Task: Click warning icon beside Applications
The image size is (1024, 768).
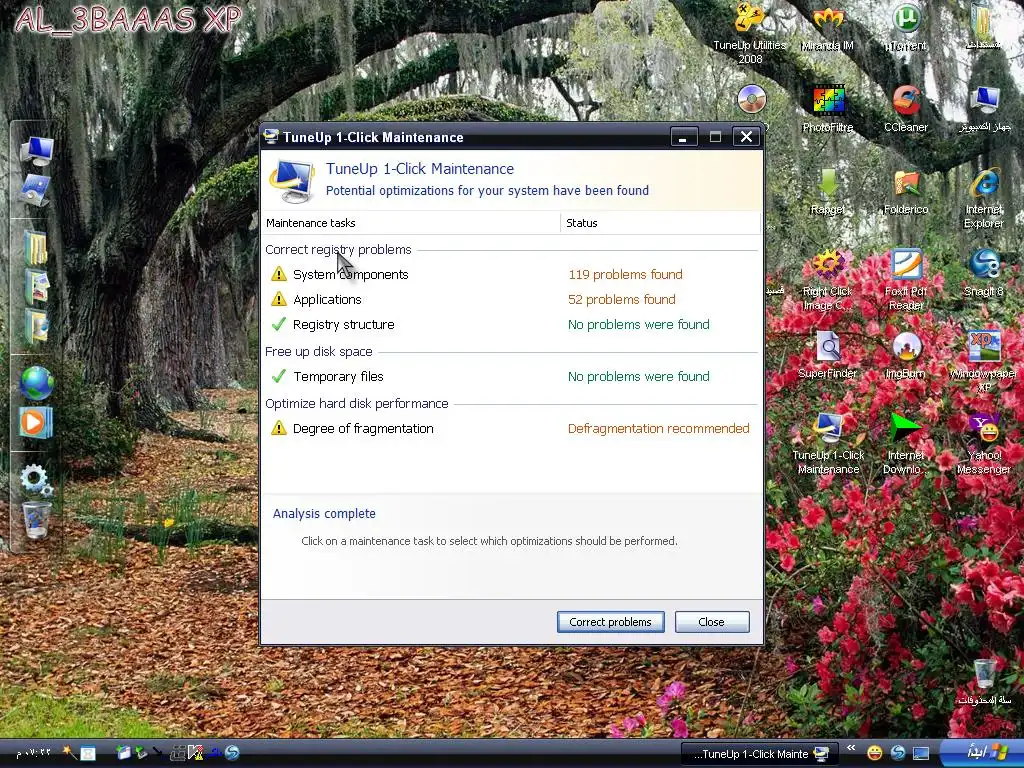Action: click(279, 299)
